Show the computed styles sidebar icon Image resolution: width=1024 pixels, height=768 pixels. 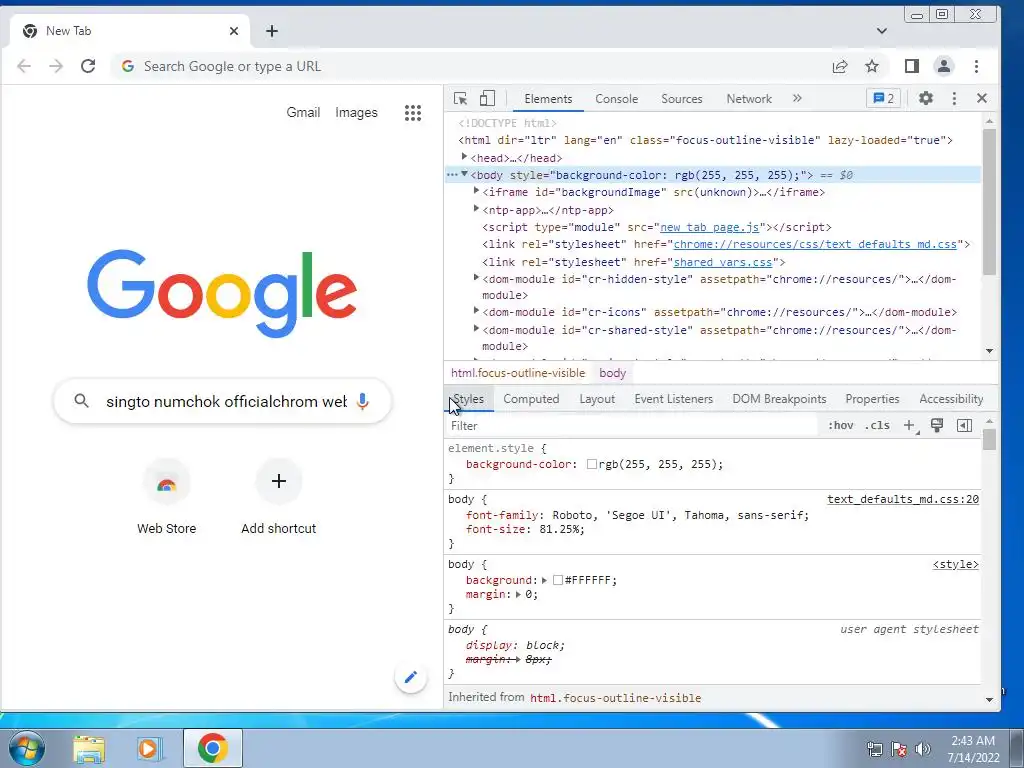[x=965, y=425]
